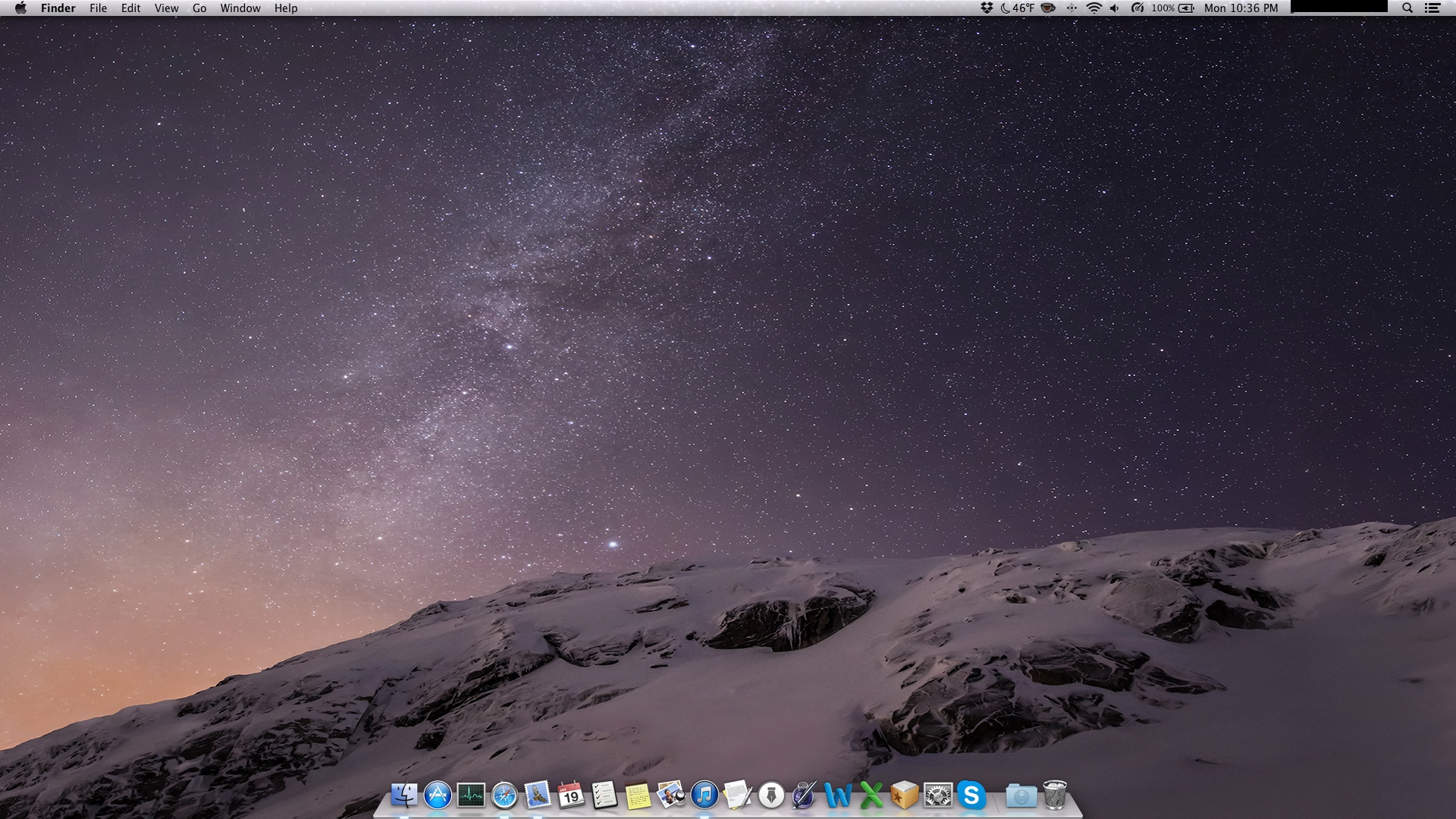Launch Skype from the dock
1456x819 pixels.
971,795
